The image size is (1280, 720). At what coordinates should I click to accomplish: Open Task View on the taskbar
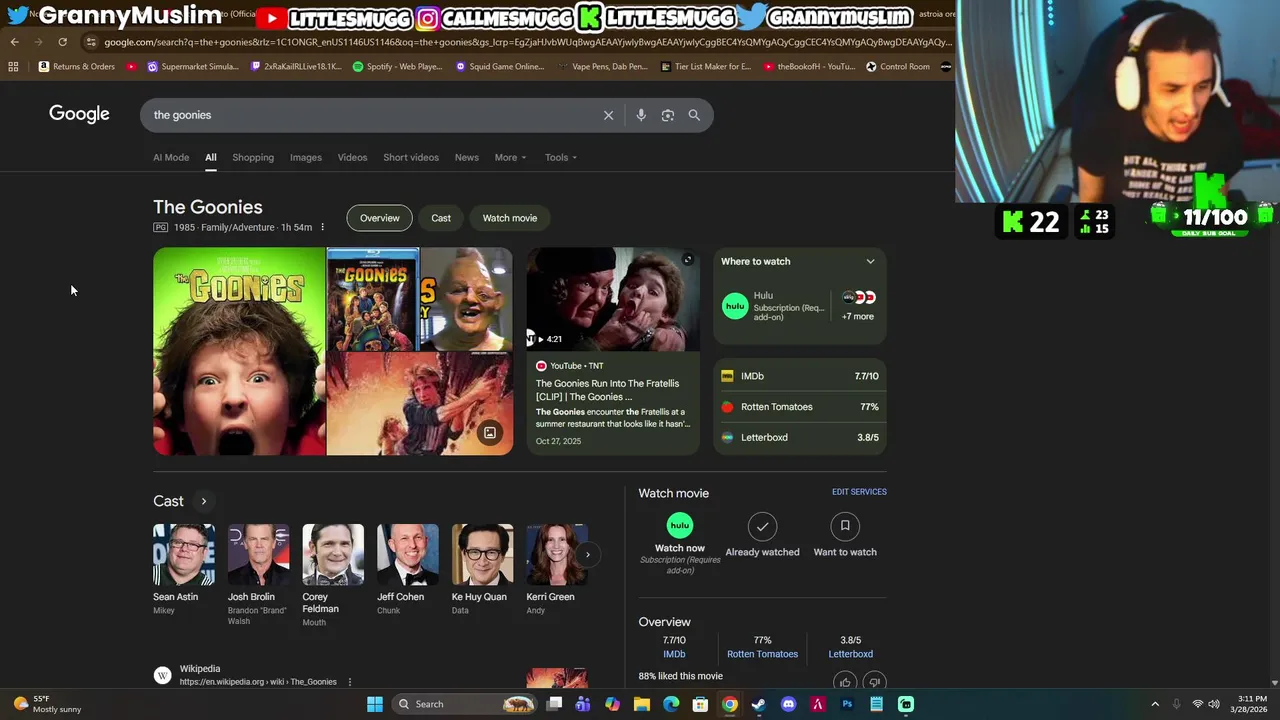coord(555,704)
